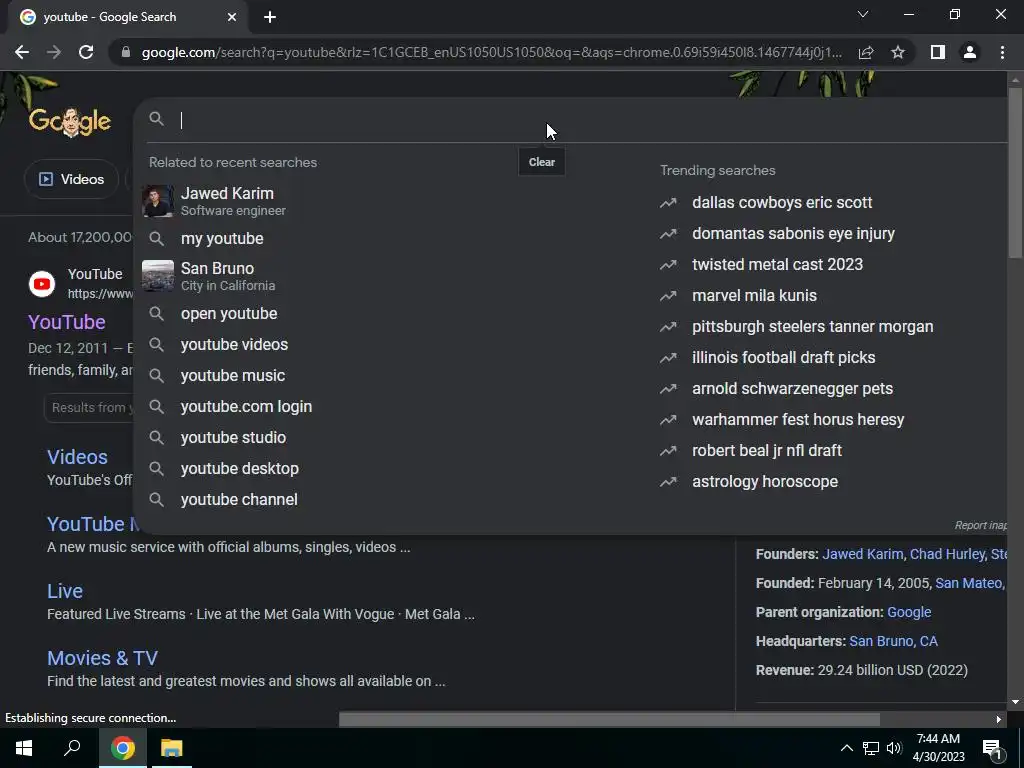Click the Google doodle logo
The width and height of the screenshot is (1024, 768).
coord(70,121)
